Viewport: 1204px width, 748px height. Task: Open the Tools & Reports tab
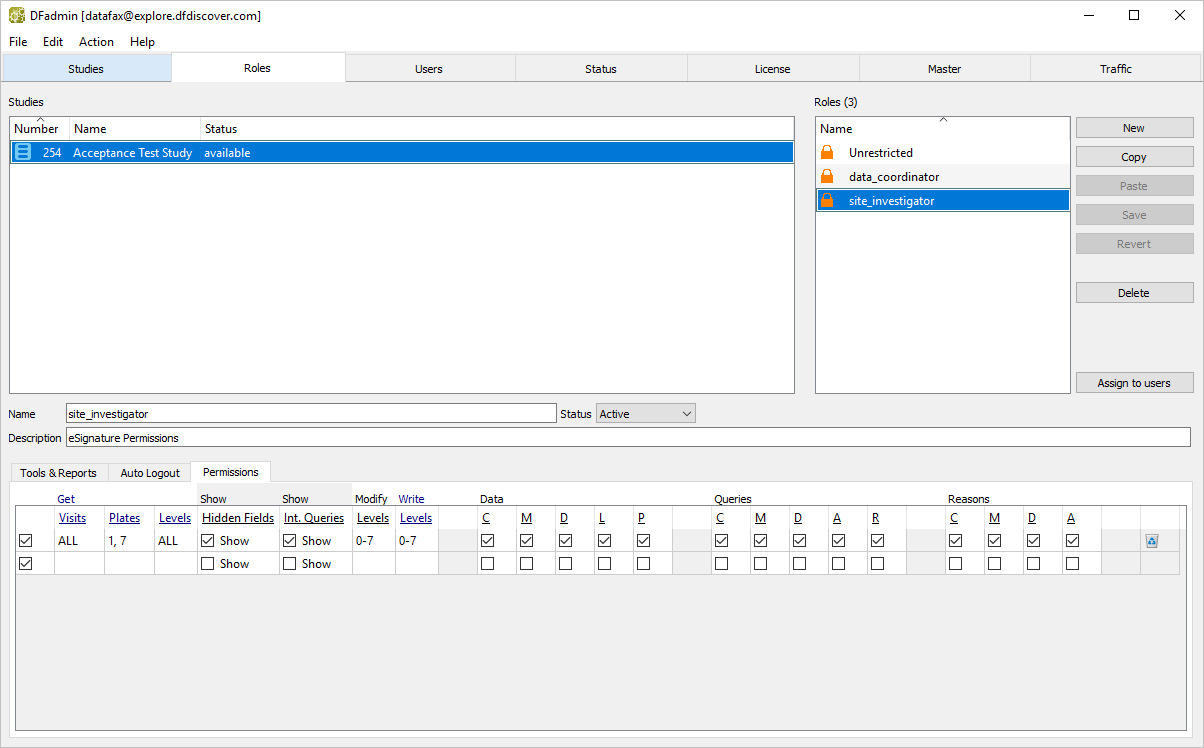[x=58, y=473]
